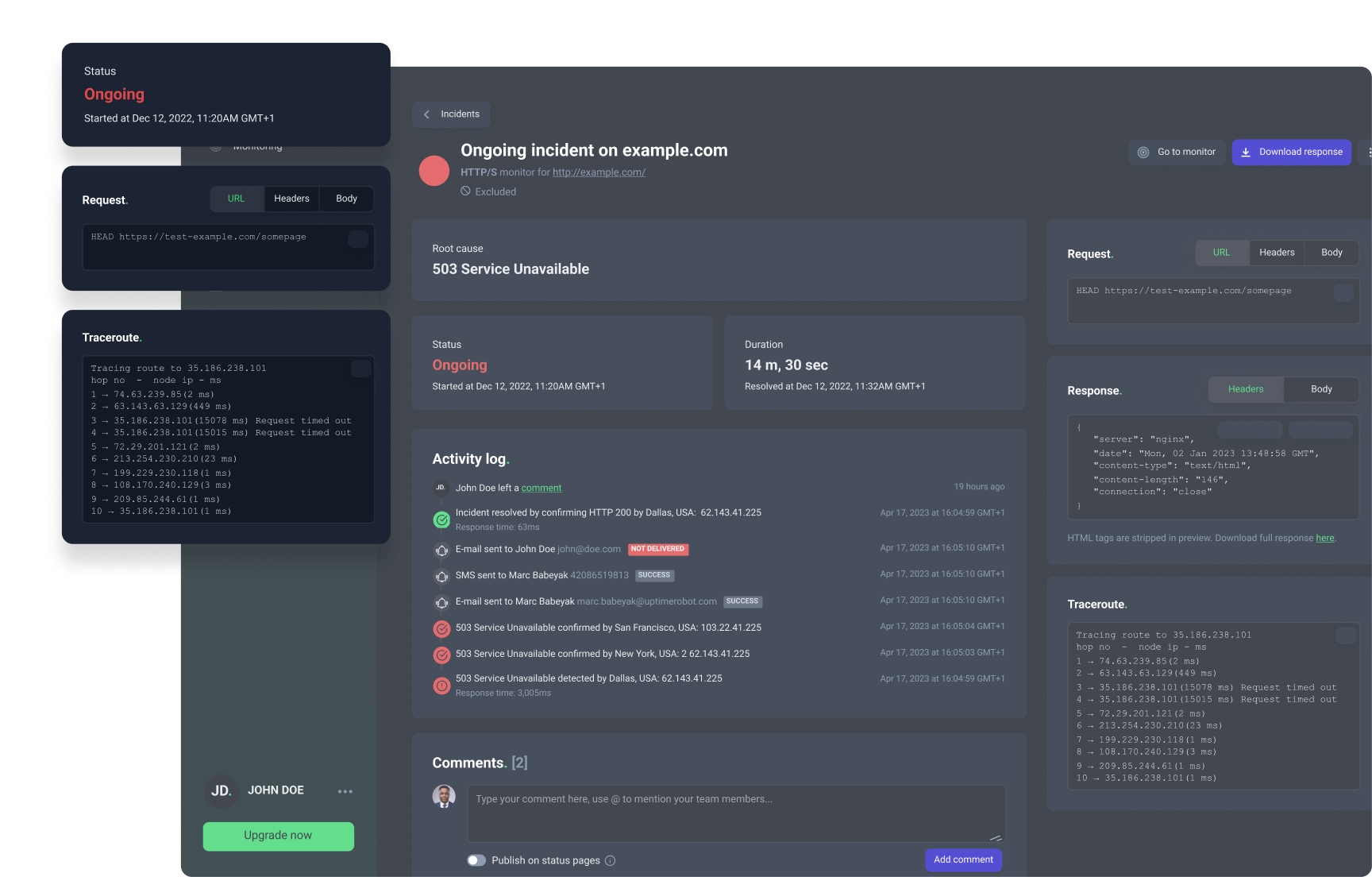The image size is (1372, 877).
Task: Open the info tooltip beside Publish on status pages
Action: pyautogui.click(x=610, y=860)
